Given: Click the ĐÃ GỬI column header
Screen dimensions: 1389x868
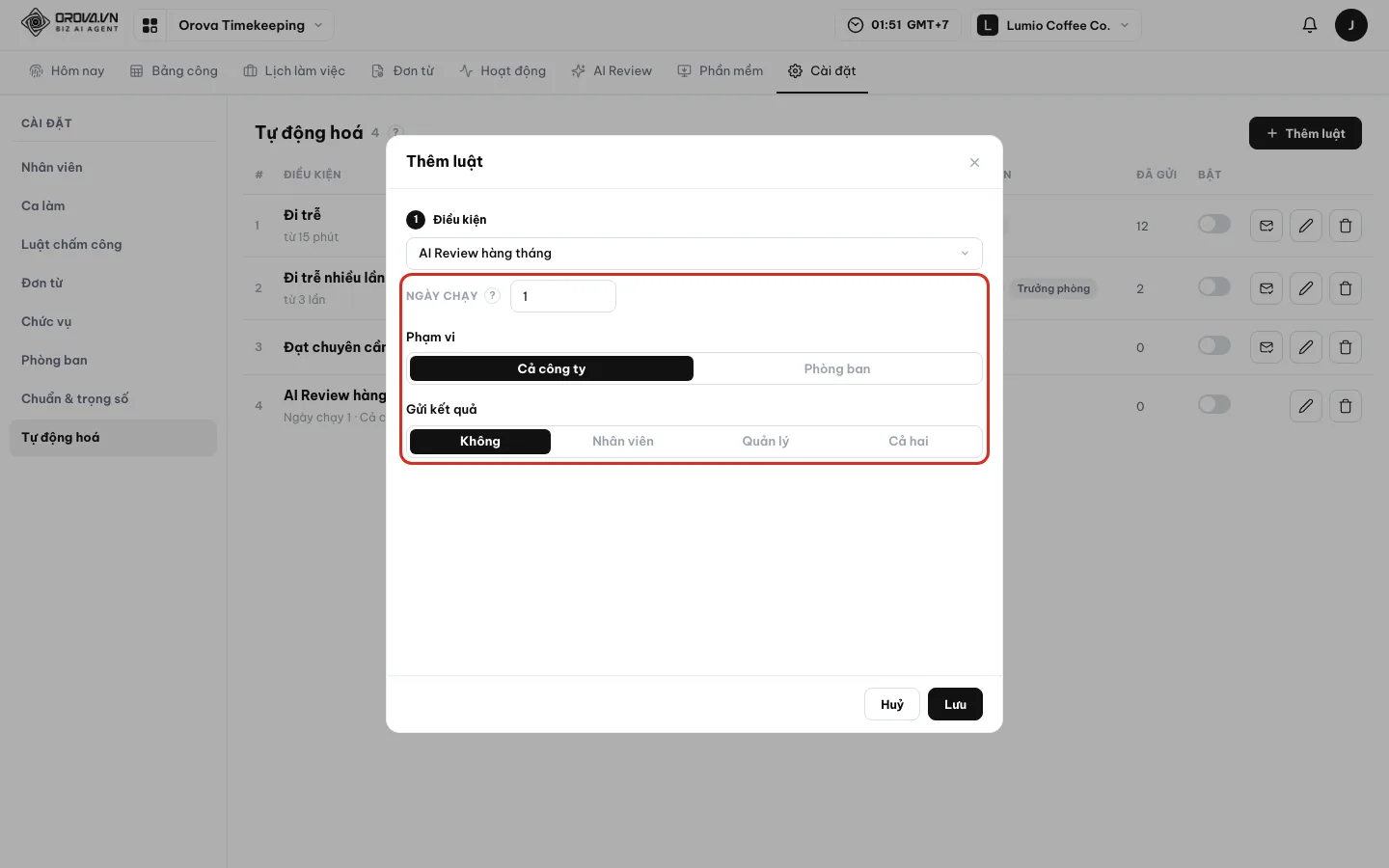Looking at the screenshot, I should 1156,175.
